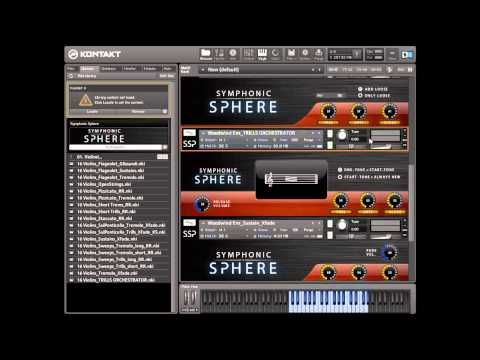Viewport: 480px width, 360px height.
Task: Click the refresh icon under browser tabs
Action: pos(71,76)
